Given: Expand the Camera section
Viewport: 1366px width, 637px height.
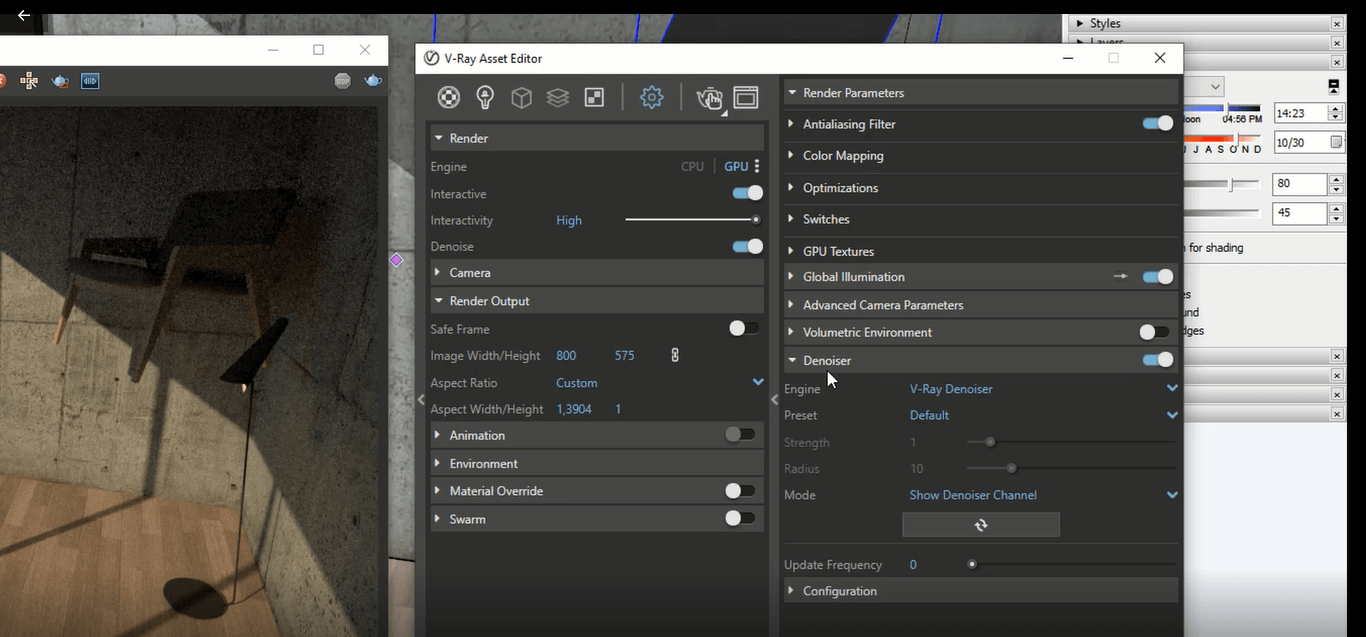Looking at the screenshot, I should (470, 272).
